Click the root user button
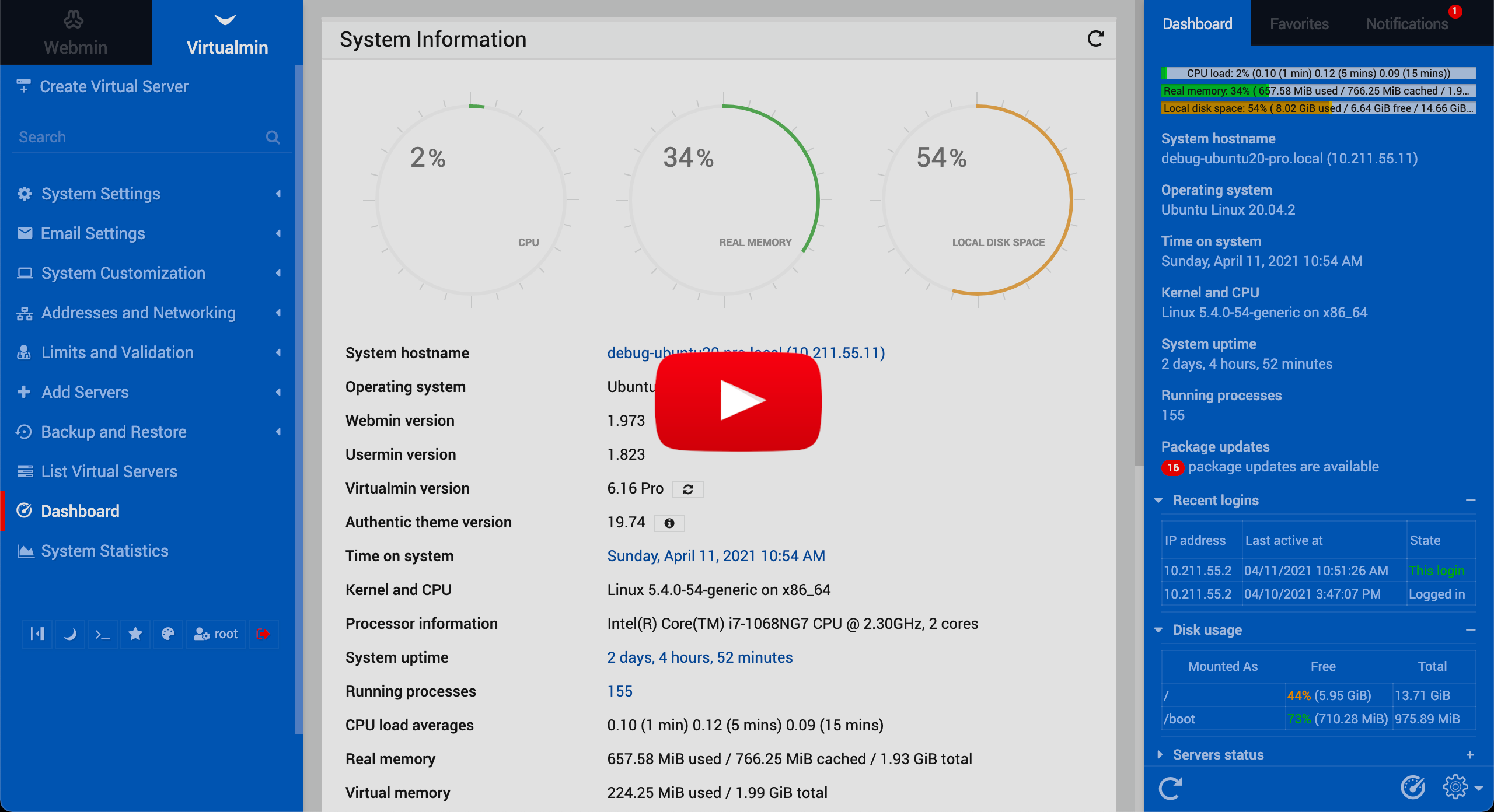Image resolution: width=1494 pixels, height=812 pixels. (x=216, y=634)
